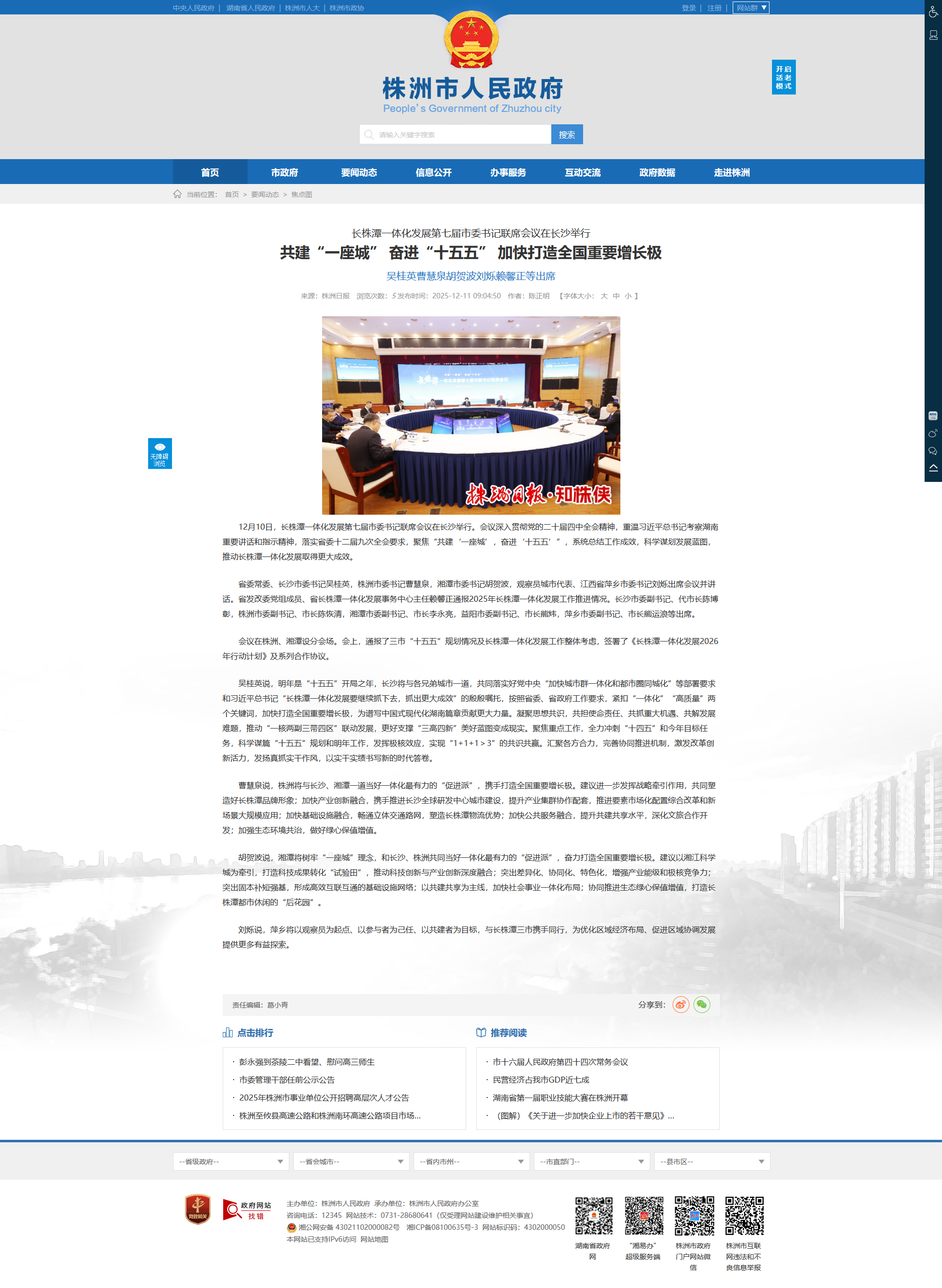Click the Weibo icon in right sidebar

tap(933, 434)
